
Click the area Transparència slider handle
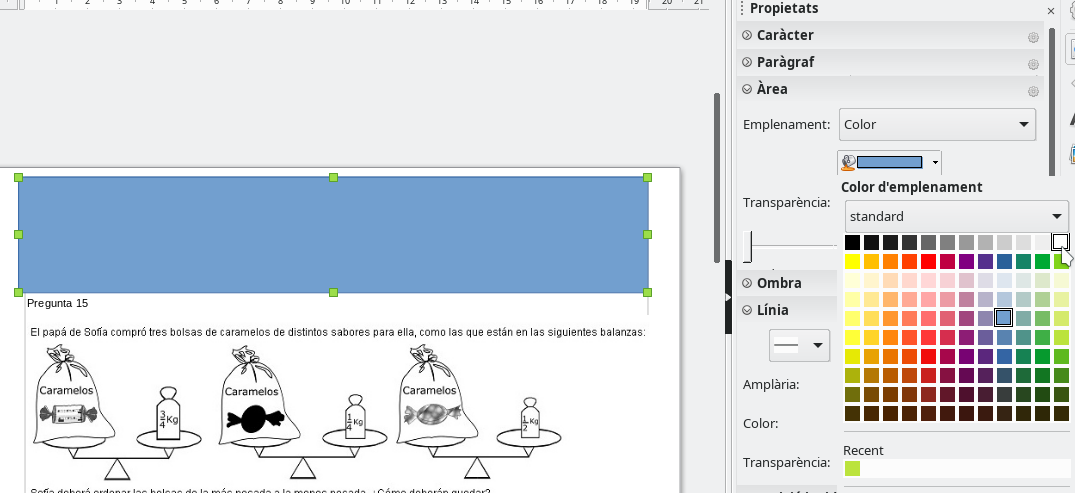point(748,246)
